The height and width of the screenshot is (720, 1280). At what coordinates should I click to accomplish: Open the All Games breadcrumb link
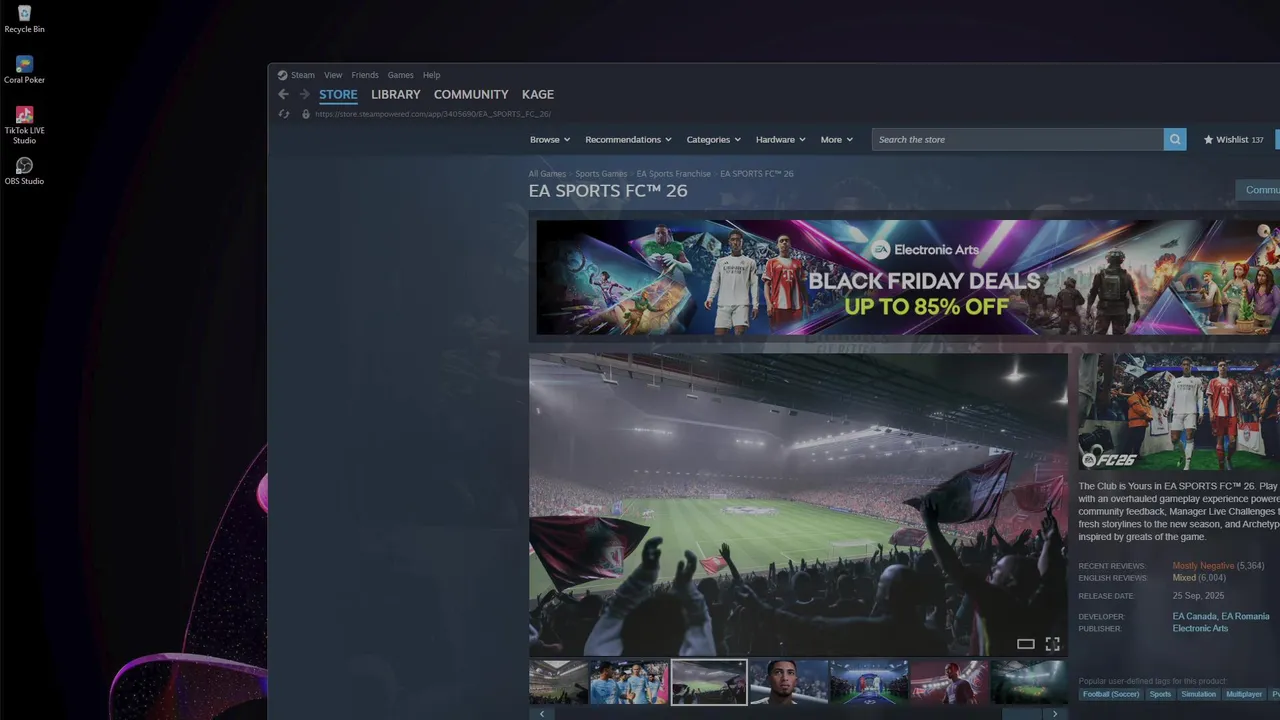(547, 174)
